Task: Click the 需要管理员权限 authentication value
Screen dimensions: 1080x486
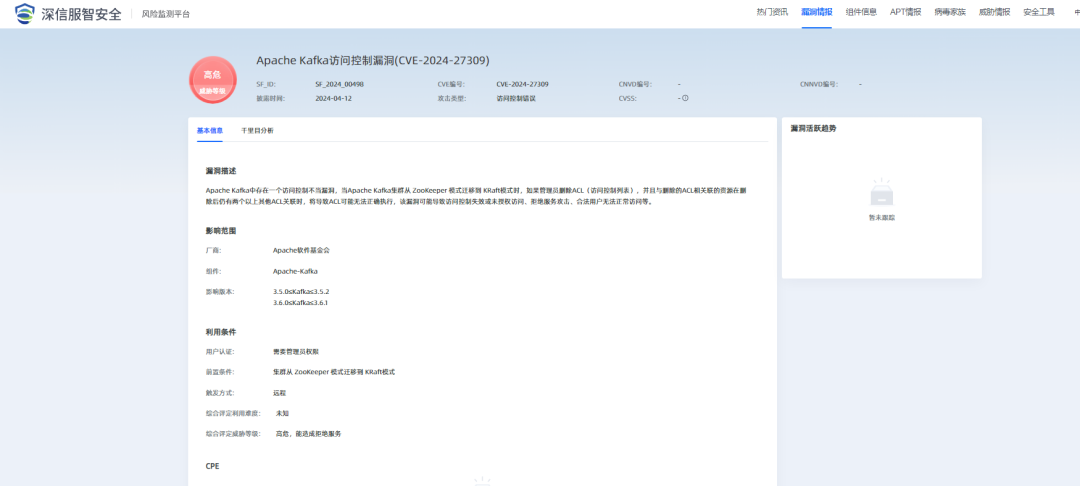Action: click(296, 352)
